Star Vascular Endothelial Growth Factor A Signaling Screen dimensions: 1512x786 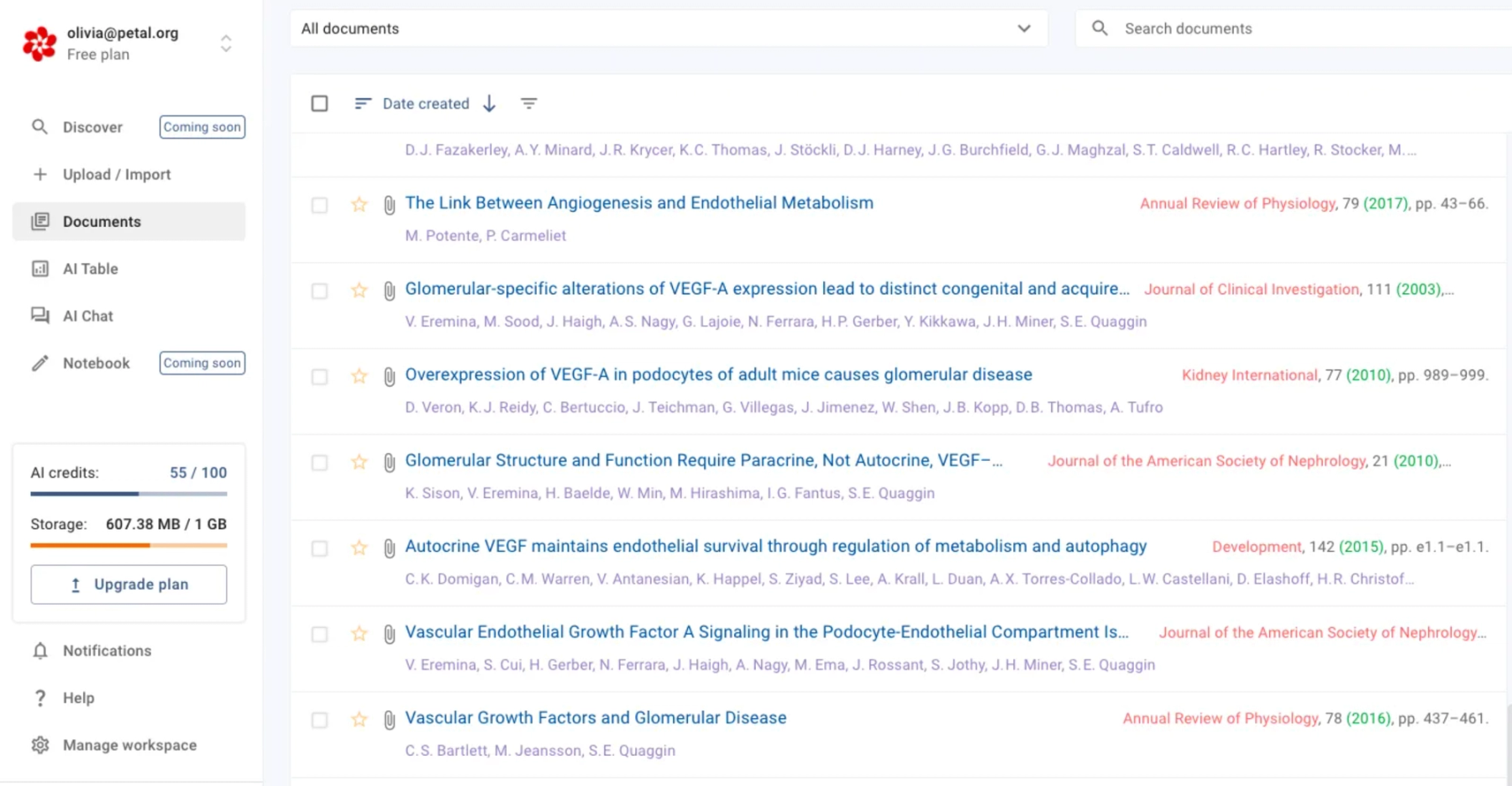[360, 633]
